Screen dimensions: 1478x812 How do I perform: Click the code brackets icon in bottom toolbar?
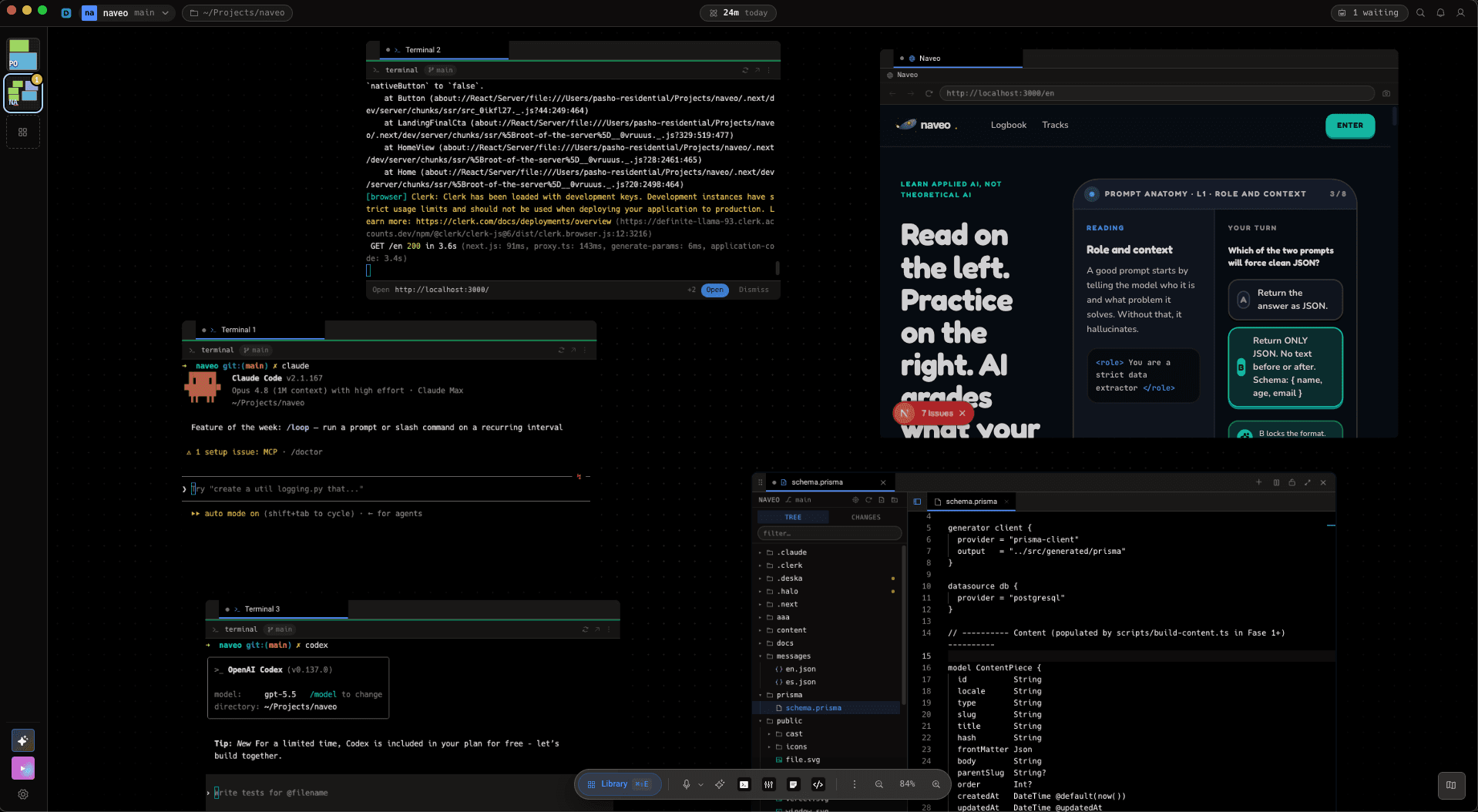tap(818, 784)
